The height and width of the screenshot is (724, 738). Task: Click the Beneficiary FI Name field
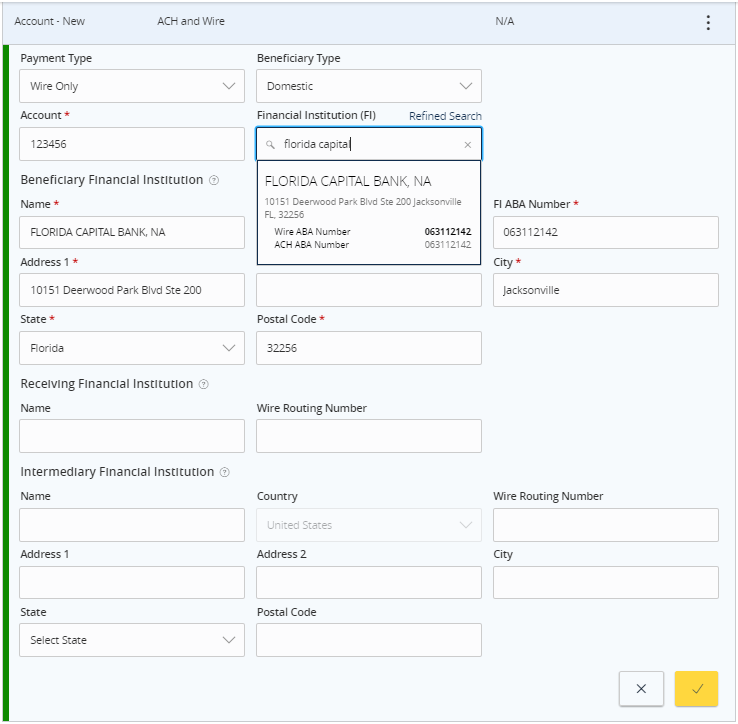click(x=132, y=233)
